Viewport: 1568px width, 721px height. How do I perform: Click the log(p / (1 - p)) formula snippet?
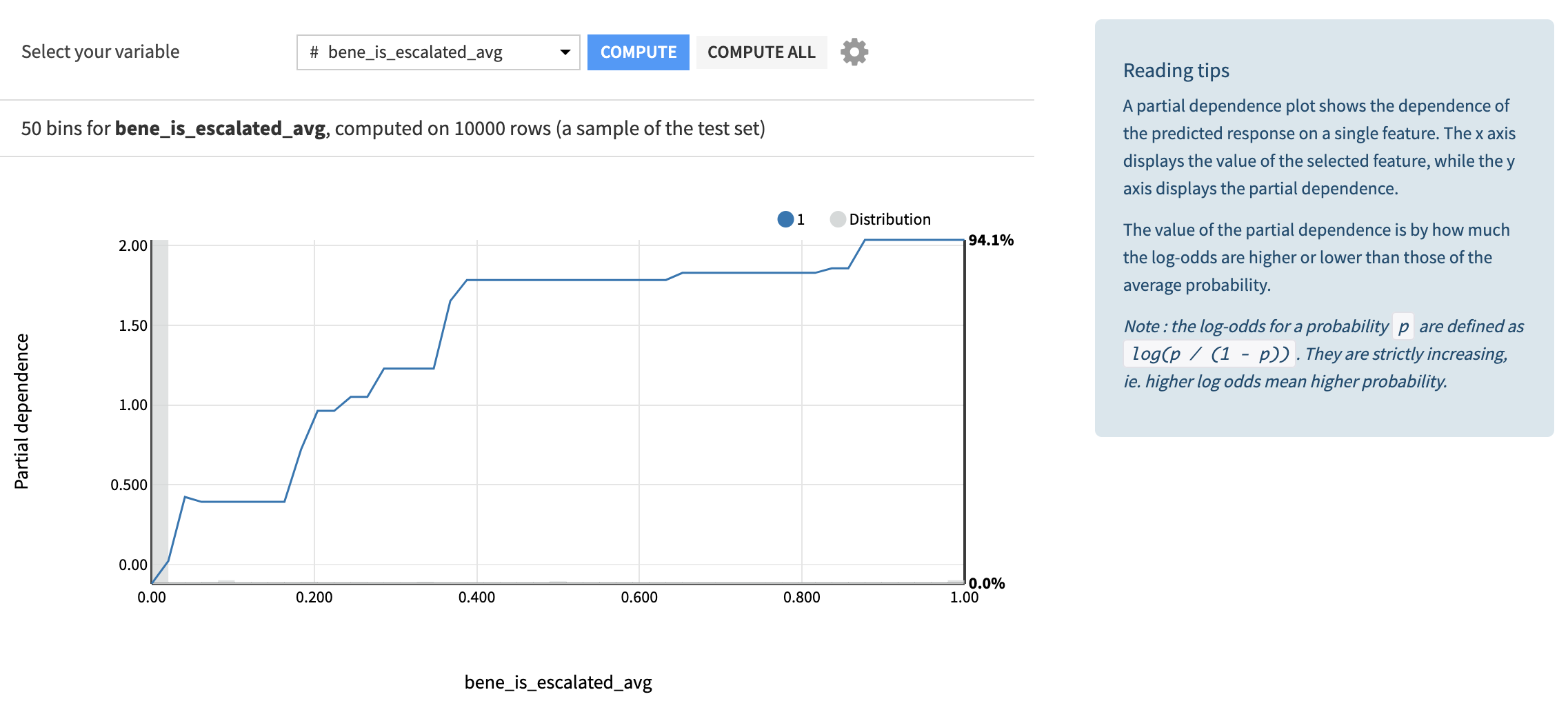pos(1209,354)
